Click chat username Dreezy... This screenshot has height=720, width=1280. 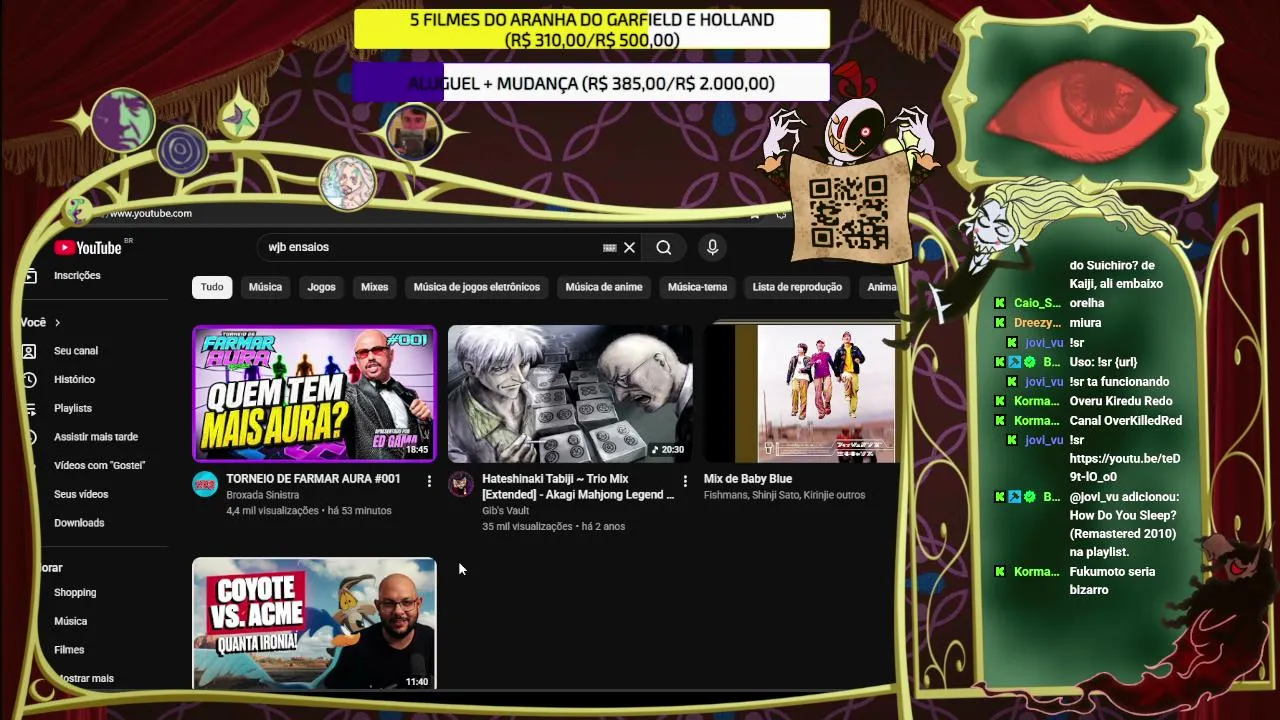click(x=1037, y=323)
